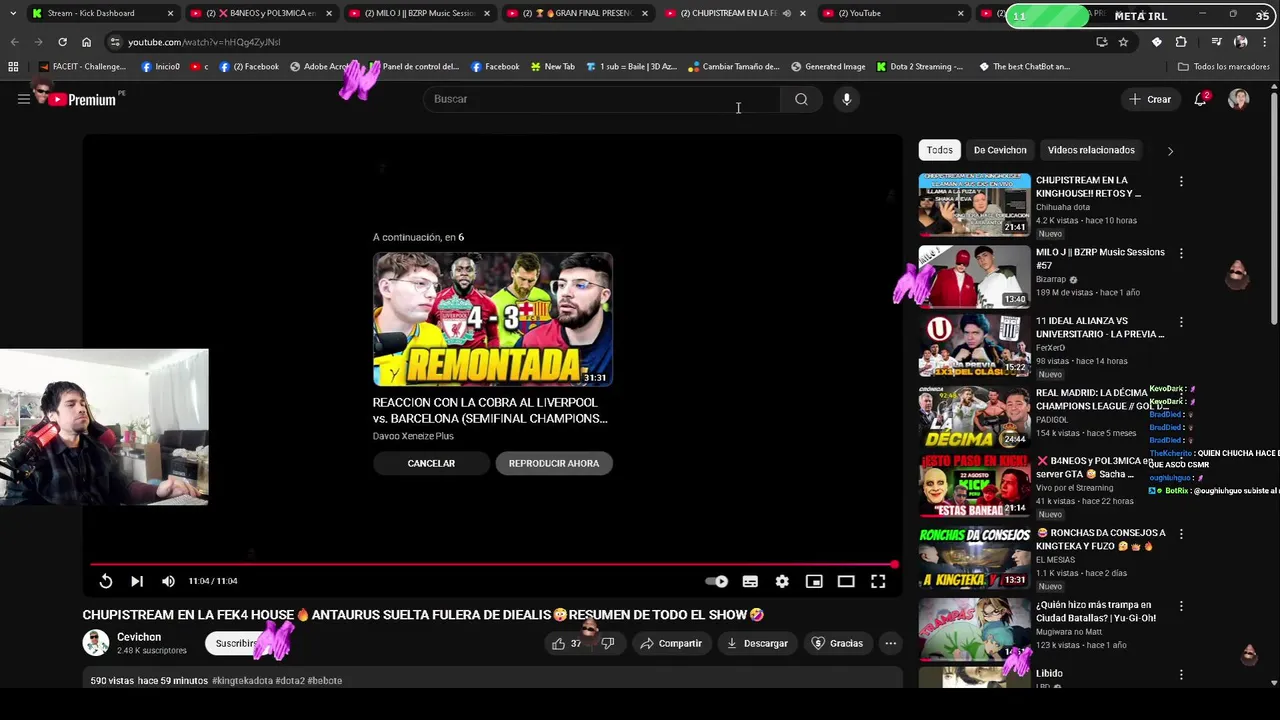The width and height of the screenshot is (1280, 720).
Task: Download the video with Descargar
Action: (x=757, y=643)
